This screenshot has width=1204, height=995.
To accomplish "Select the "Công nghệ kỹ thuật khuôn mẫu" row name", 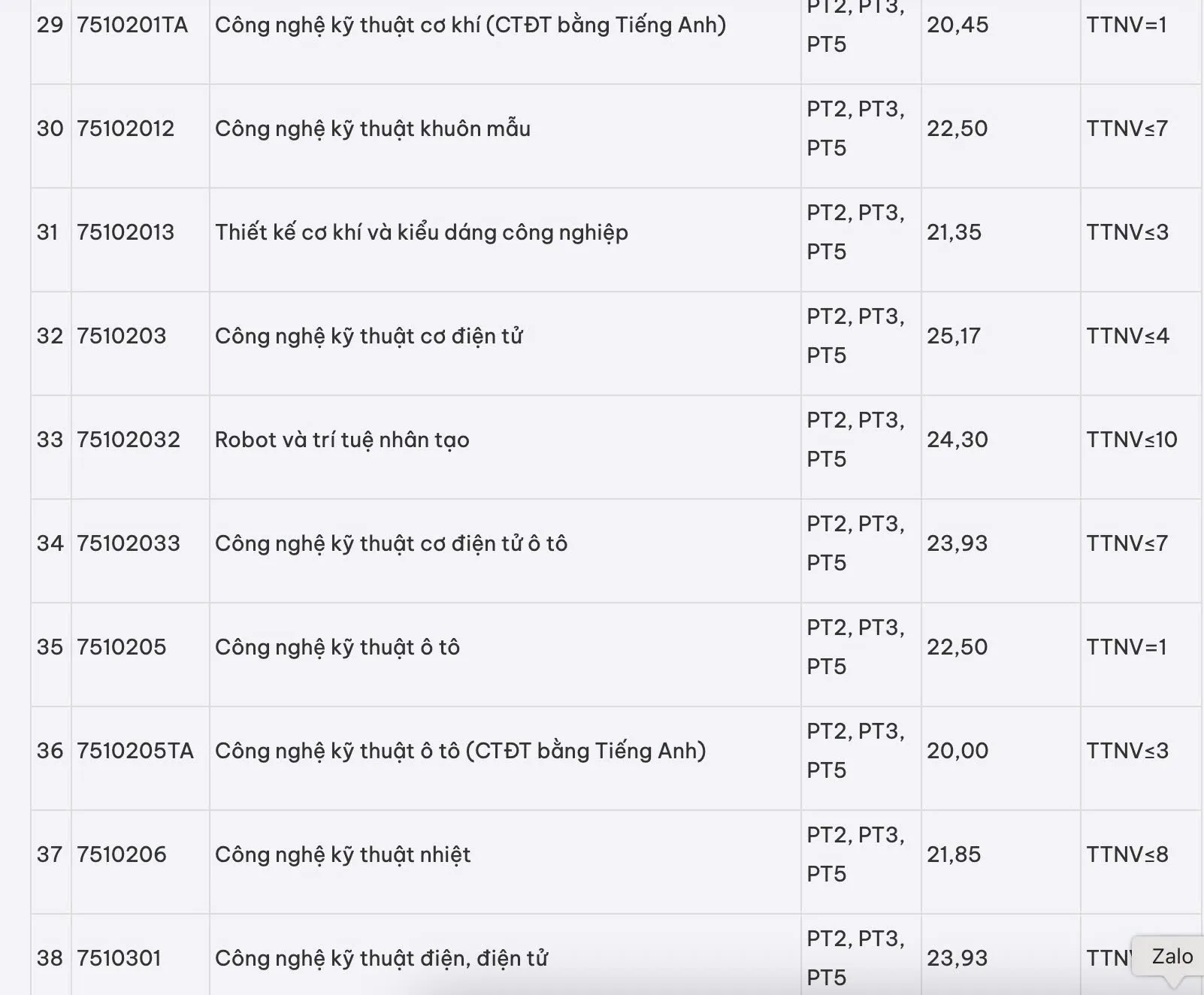I will (373, 129).
